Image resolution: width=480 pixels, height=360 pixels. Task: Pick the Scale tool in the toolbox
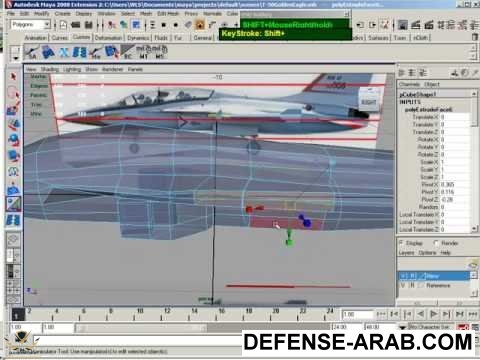13,156
